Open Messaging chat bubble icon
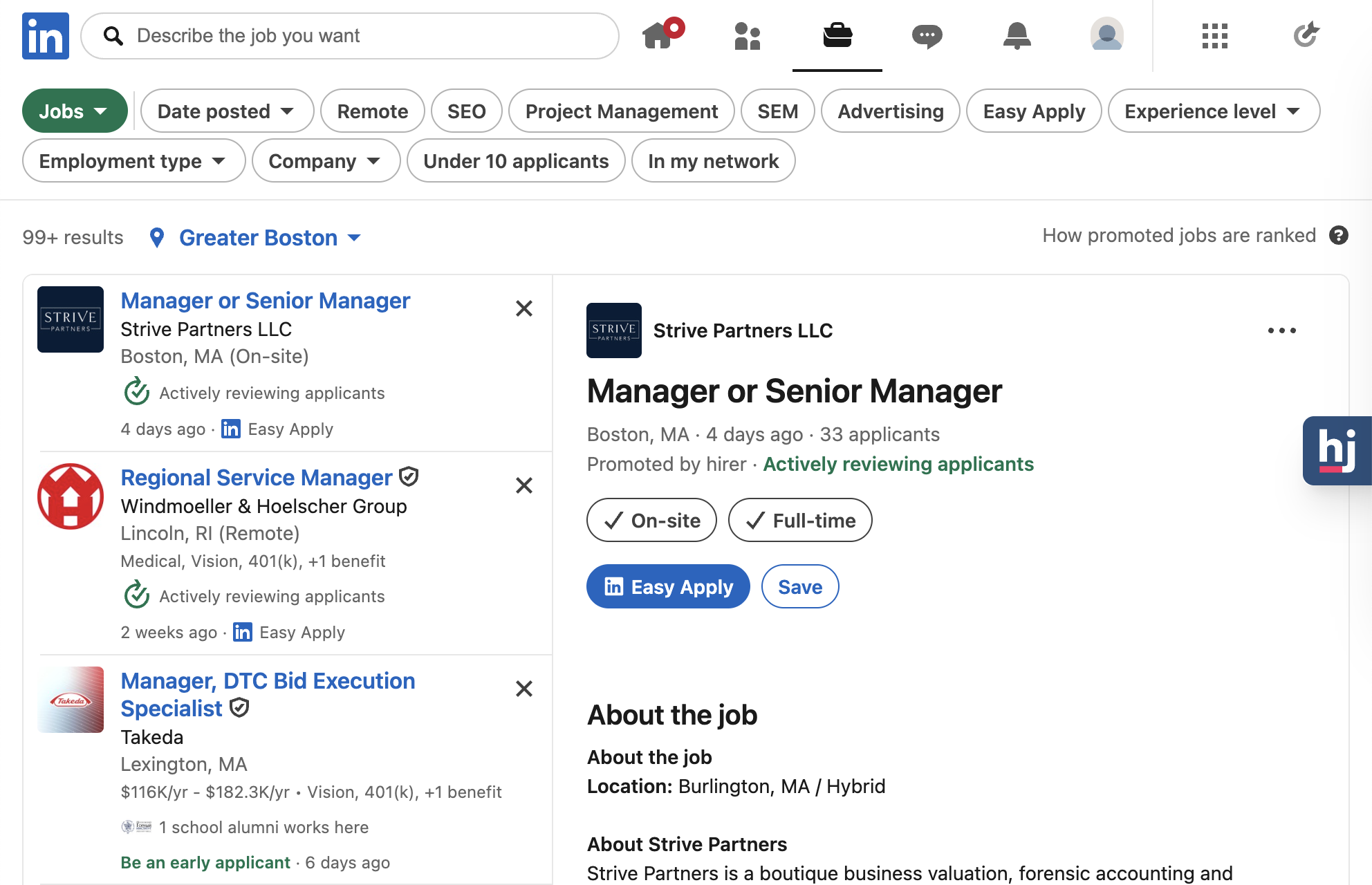 tap(927, 35)
